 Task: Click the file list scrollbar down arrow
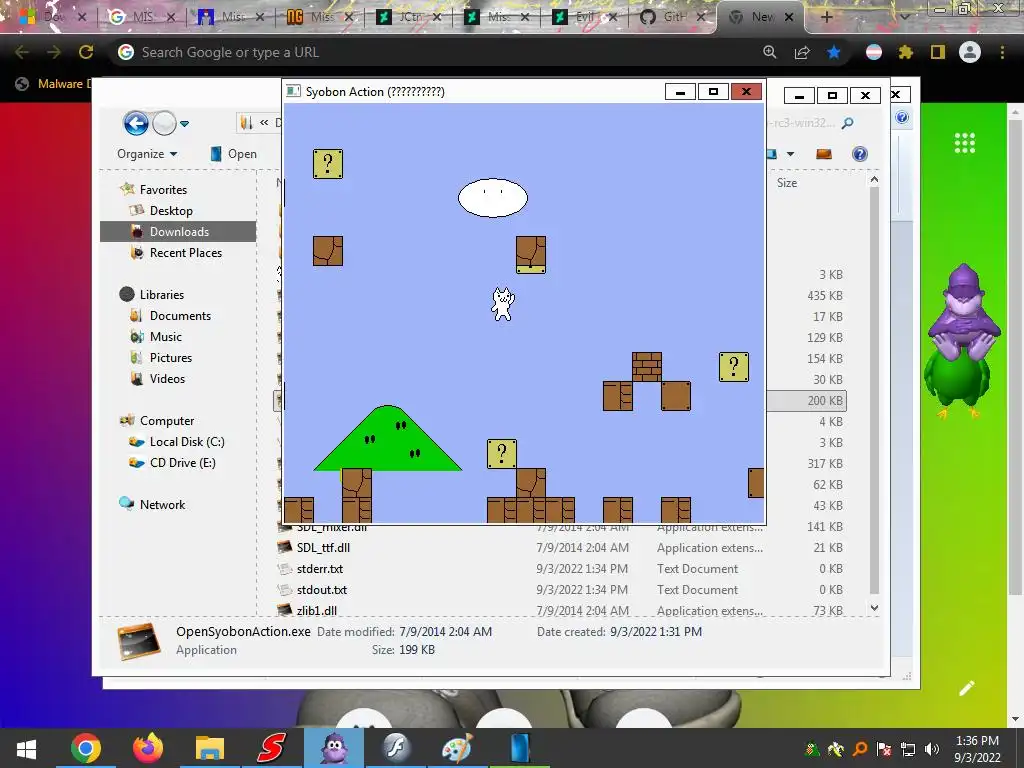874,607
